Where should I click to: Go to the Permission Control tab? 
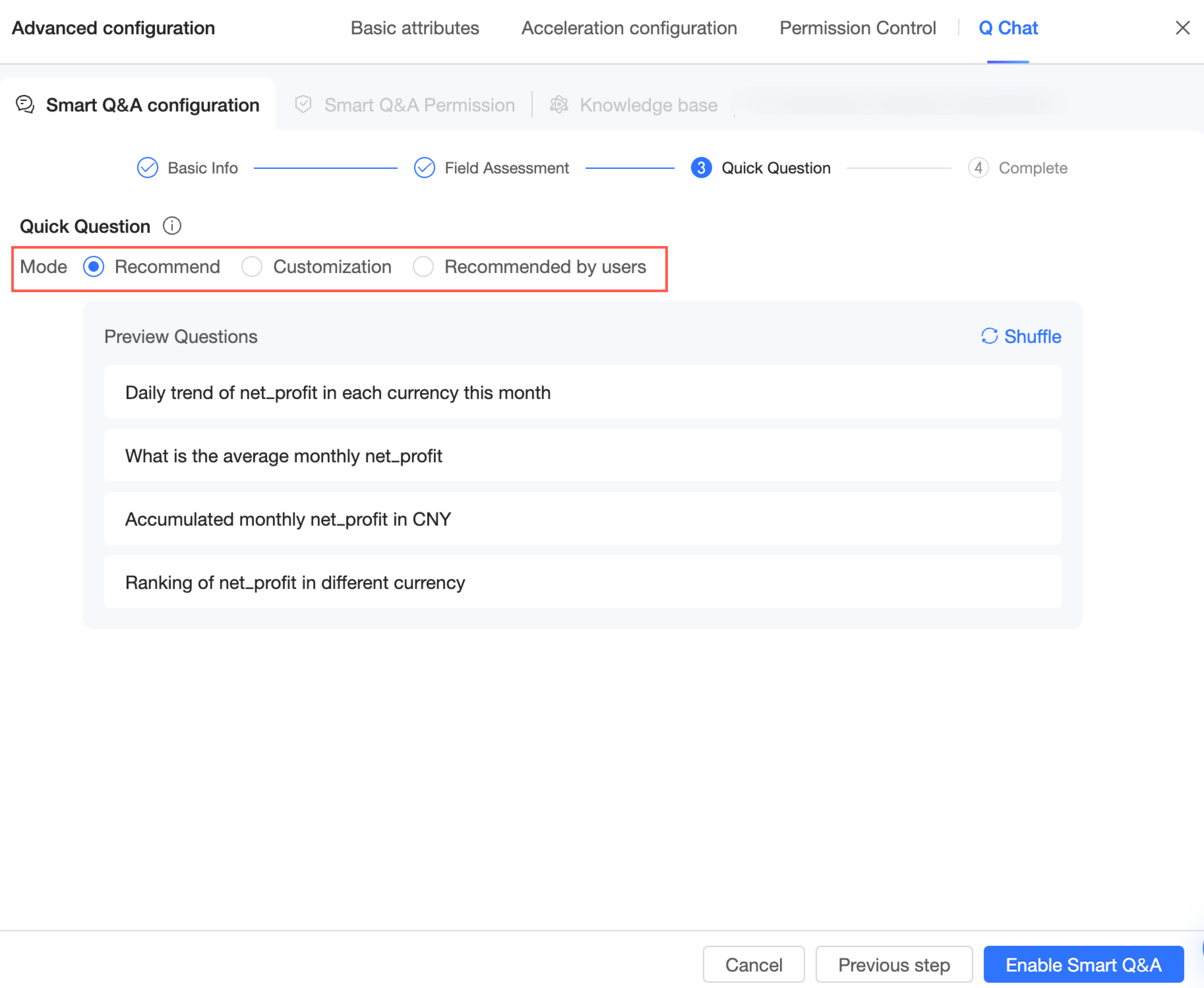coord(858,28)
